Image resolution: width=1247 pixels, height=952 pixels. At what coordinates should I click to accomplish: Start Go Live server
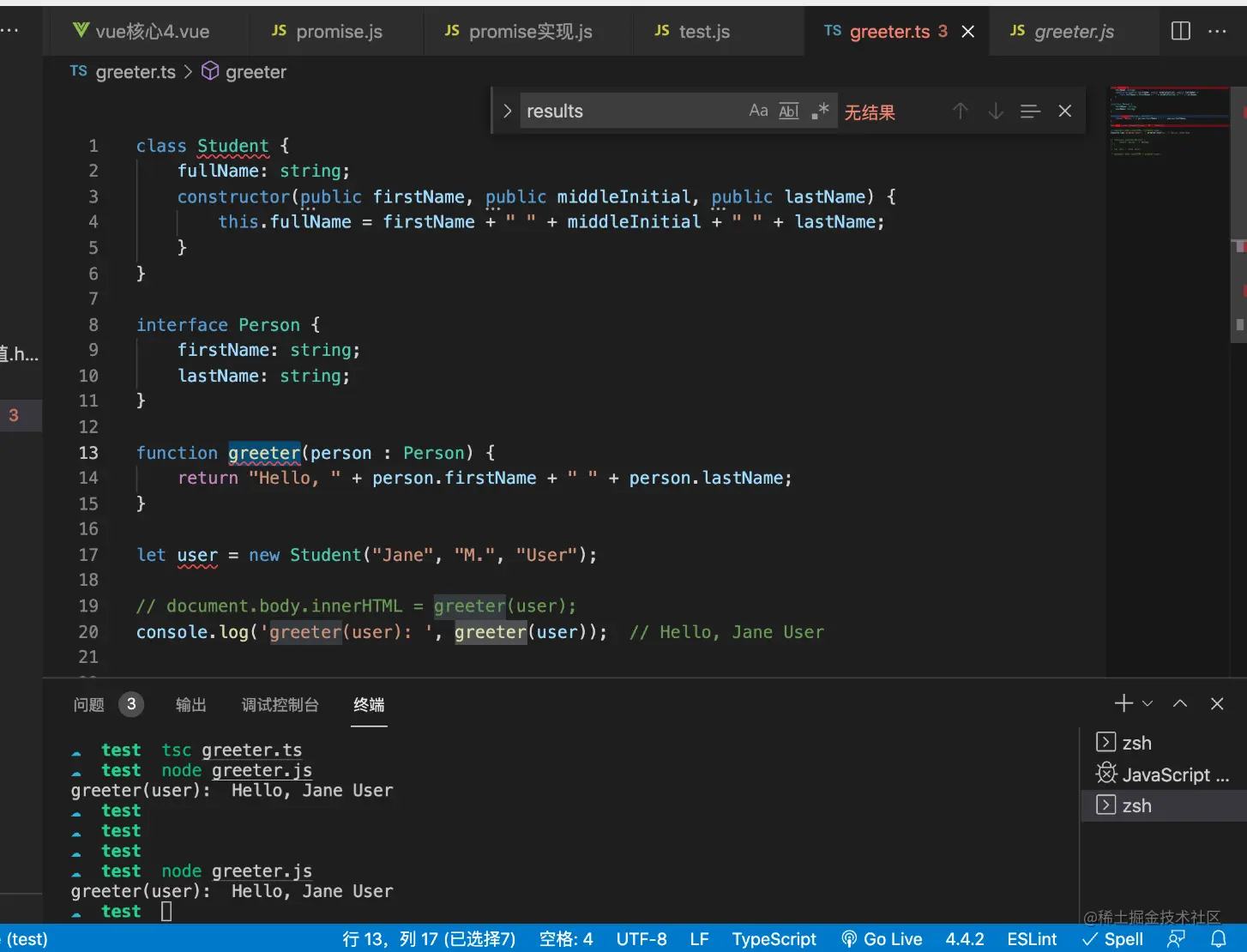(x=882, y=939)
